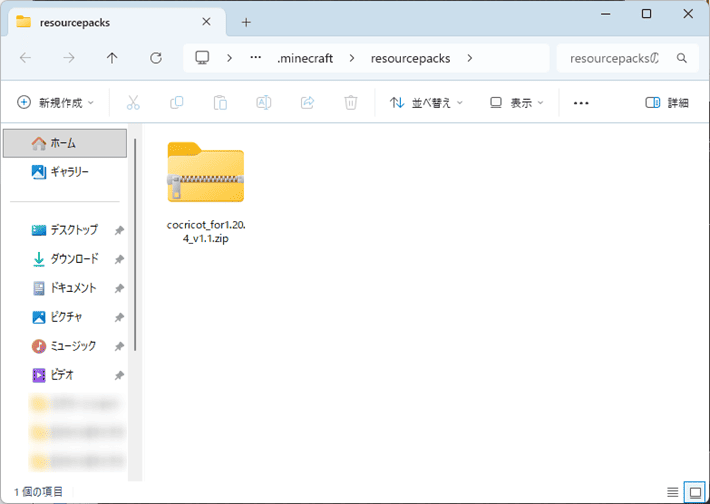Open ビデオ in the sidebar
The height and width of the screenshot is (504, 710).
coord(53,375)
